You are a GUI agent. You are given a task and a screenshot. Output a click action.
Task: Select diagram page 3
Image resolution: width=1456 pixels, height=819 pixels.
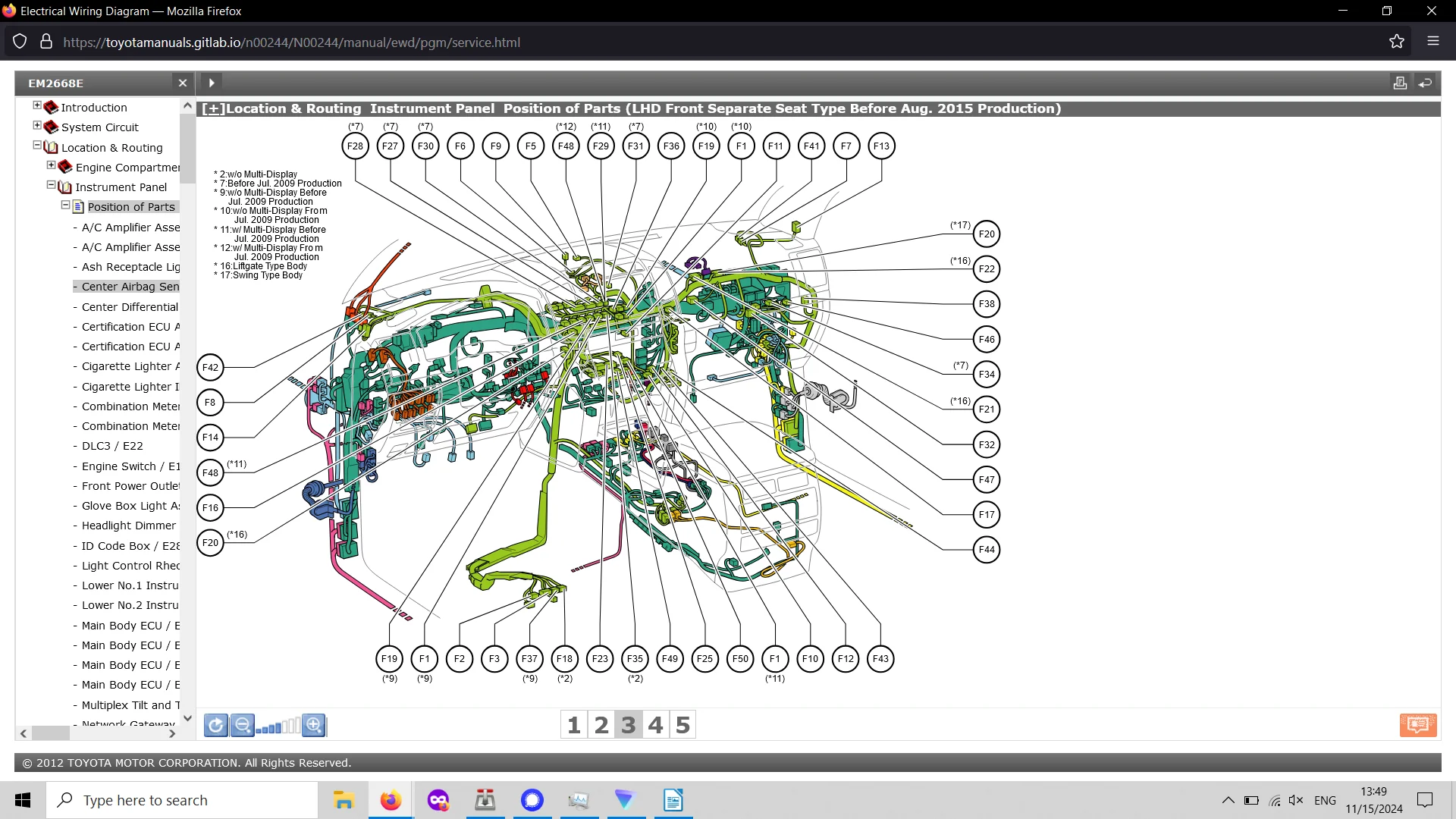tap(629, 725)
